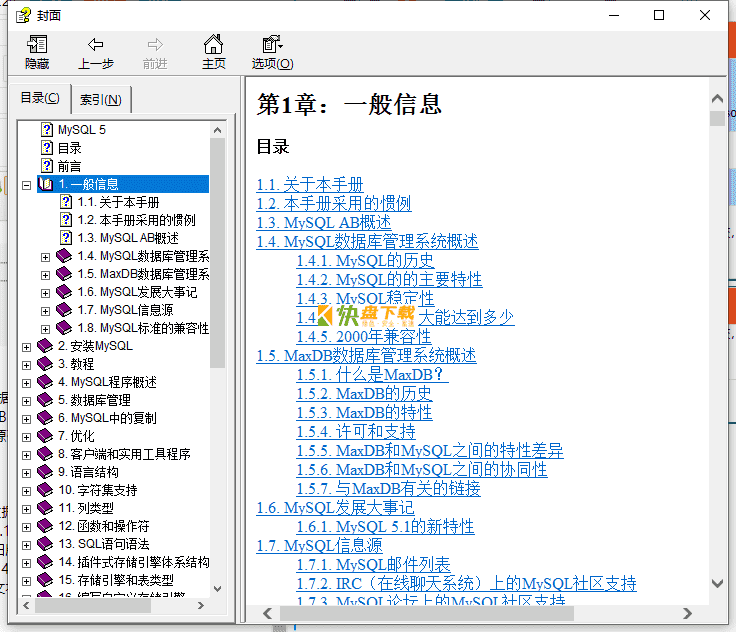Image resolution: width=736 pixels, height=632 pixels.
Task: Open link 1.1. 关于本手册
Action: (310, 185)
